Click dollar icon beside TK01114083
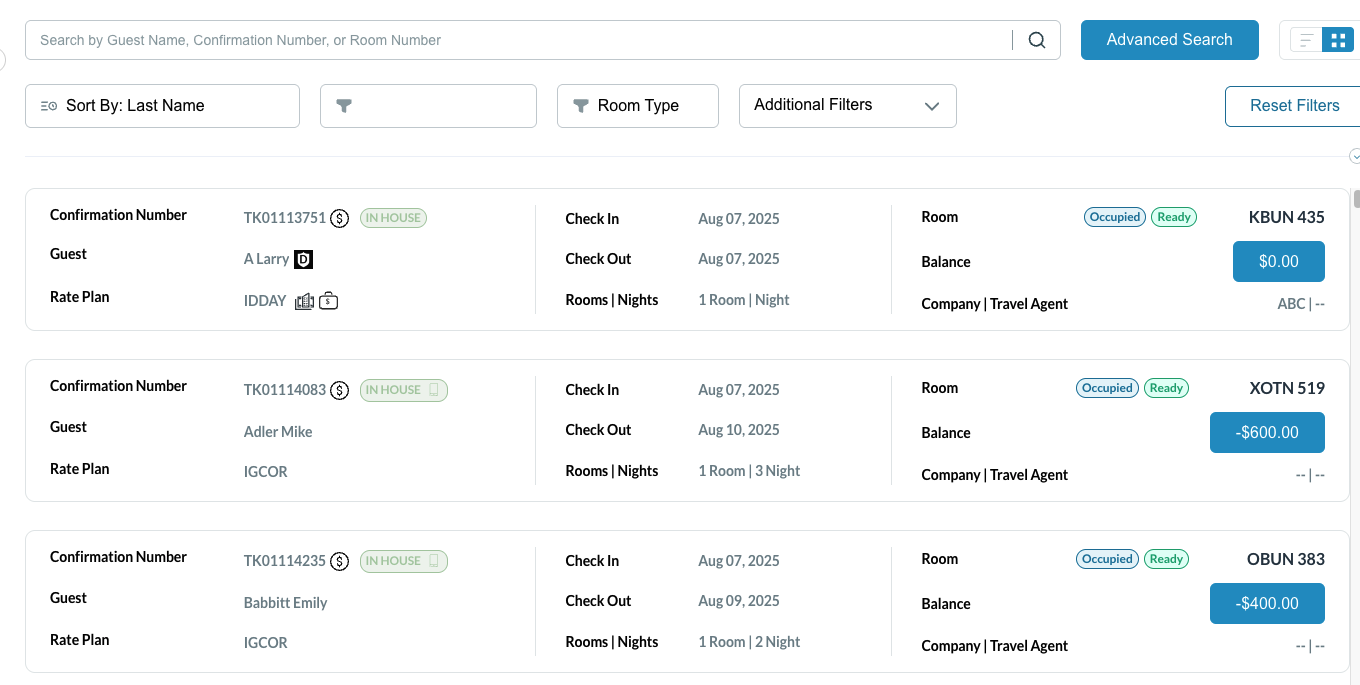 (340, 390)
